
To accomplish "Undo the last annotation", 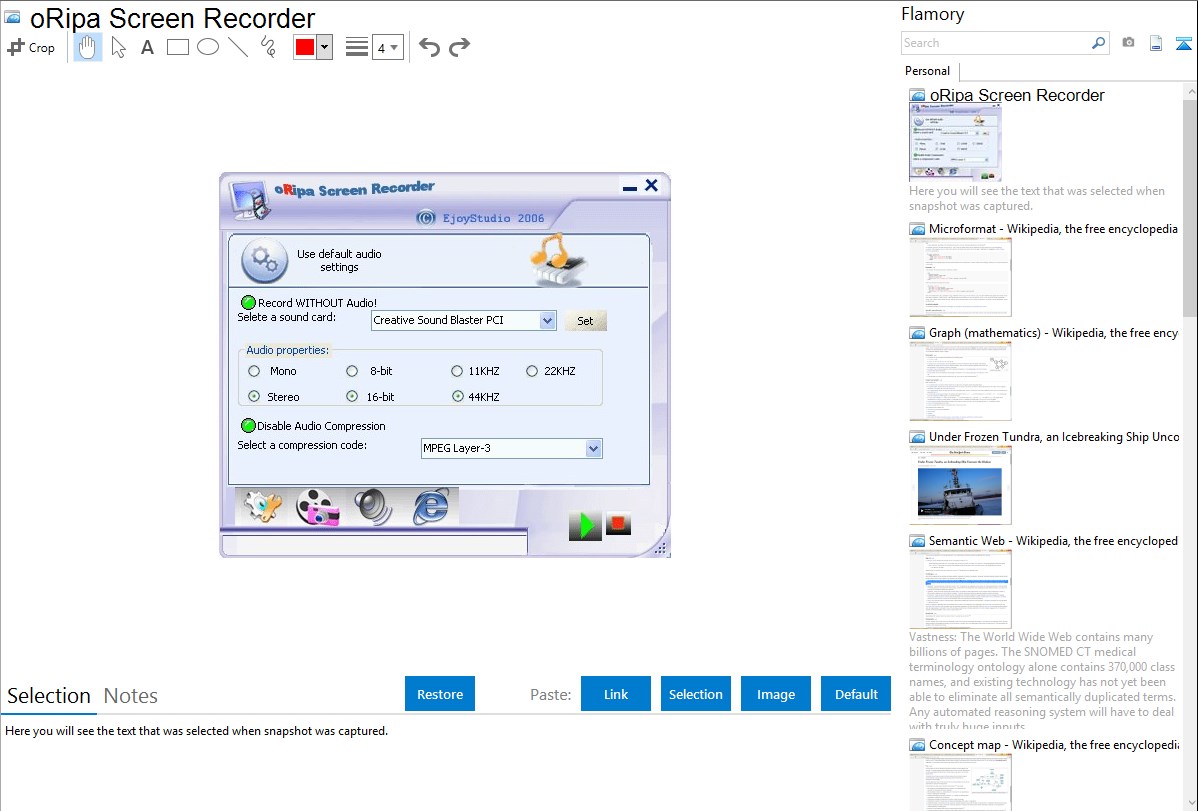I will pyautogui.click(x=429, y=47).
